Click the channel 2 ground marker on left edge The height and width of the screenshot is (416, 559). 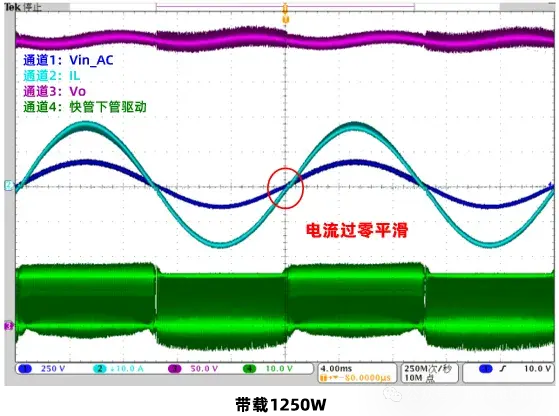9,185
